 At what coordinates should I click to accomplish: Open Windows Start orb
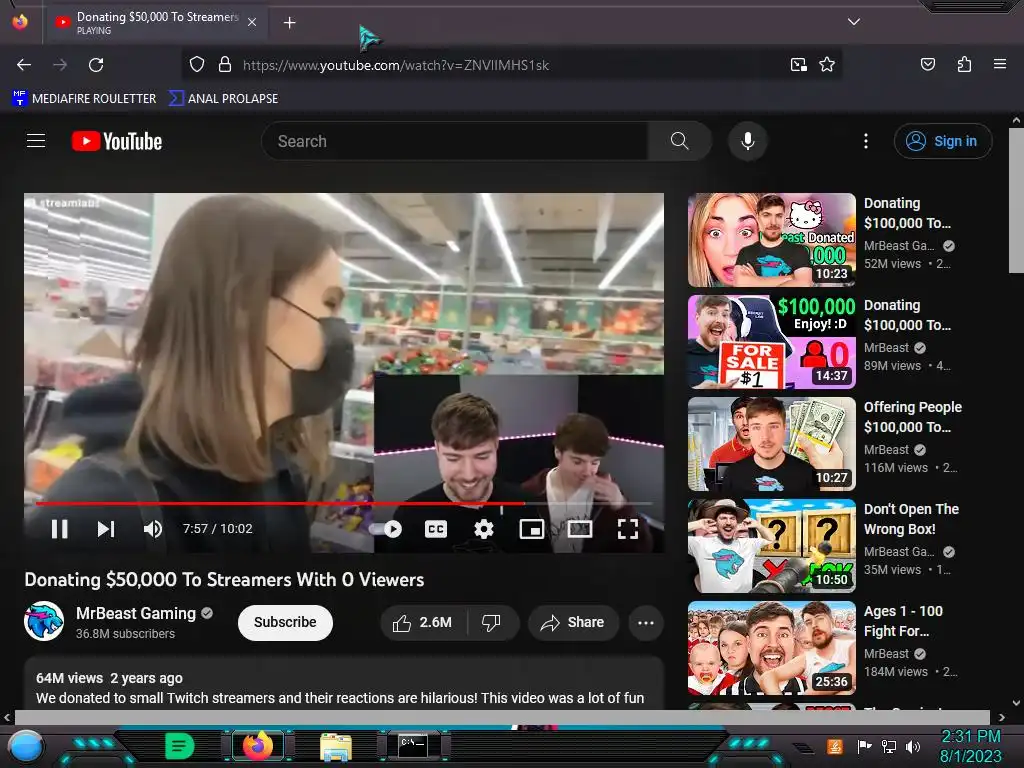pyautogui.click(x=26, y=746)
